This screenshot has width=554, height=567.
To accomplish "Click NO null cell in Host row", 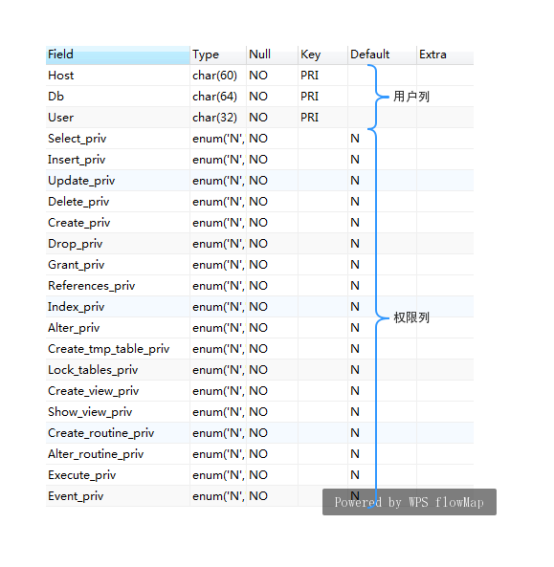I will click(272, 76).
